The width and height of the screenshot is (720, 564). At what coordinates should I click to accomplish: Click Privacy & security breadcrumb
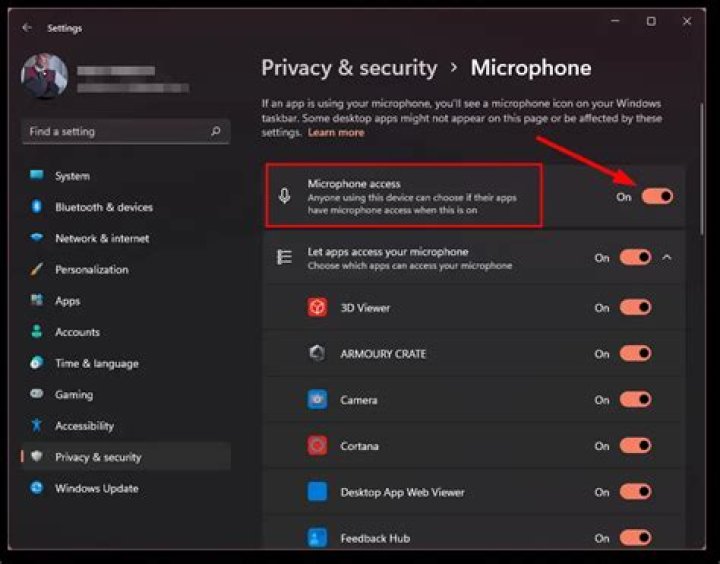tap(349, 68)
